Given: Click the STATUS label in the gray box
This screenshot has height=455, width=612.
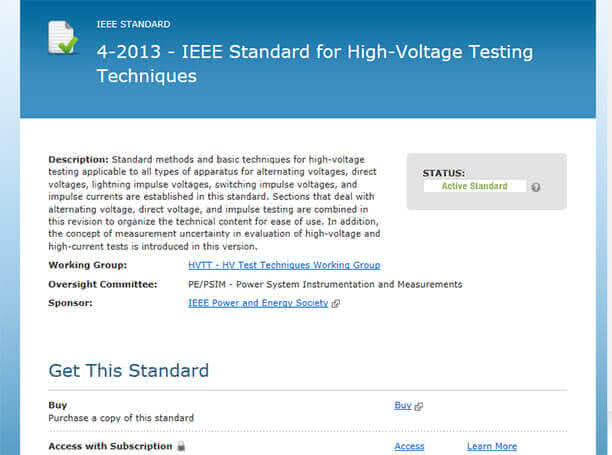Looking at the screenshot, I should click(x=443, y=173).
